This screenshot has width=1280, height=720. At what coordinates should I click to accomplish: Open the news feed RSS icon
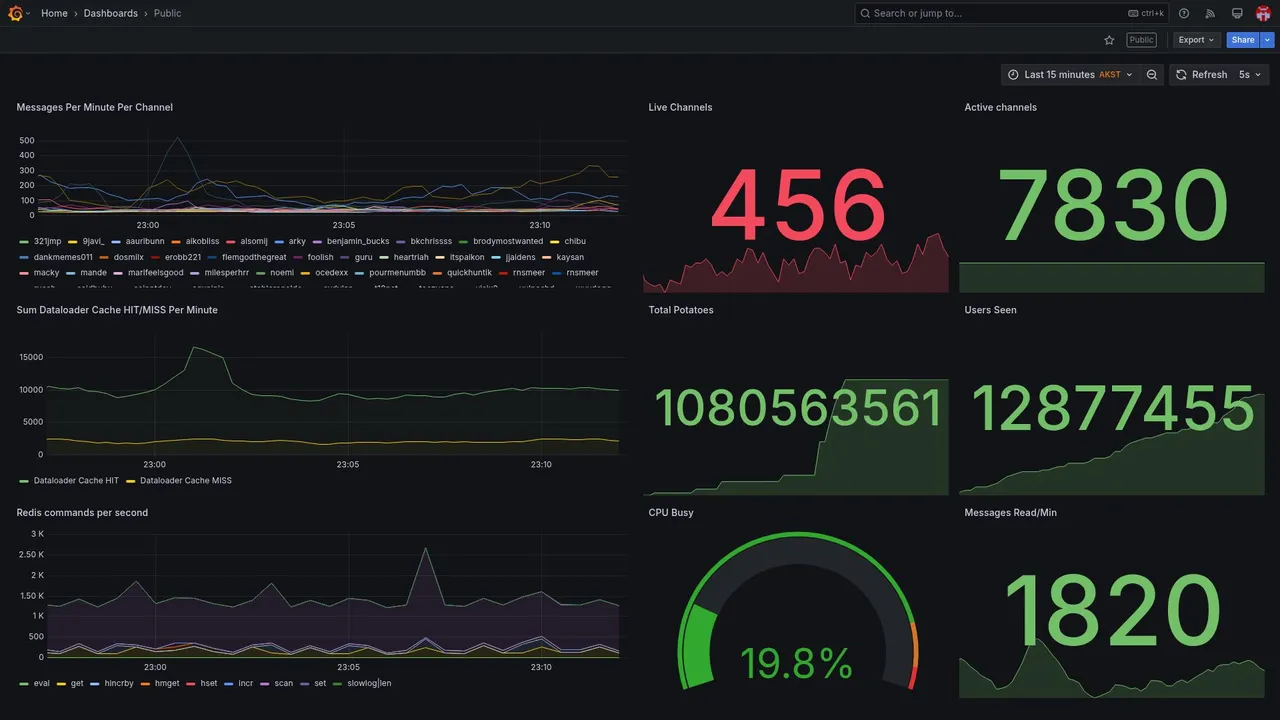1210,13
